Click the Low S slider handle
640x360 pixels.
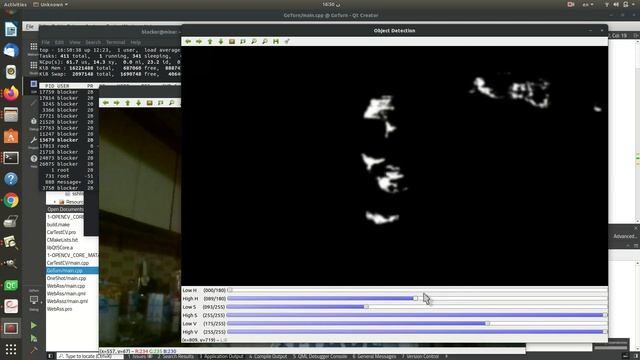[x=366, y=307]
